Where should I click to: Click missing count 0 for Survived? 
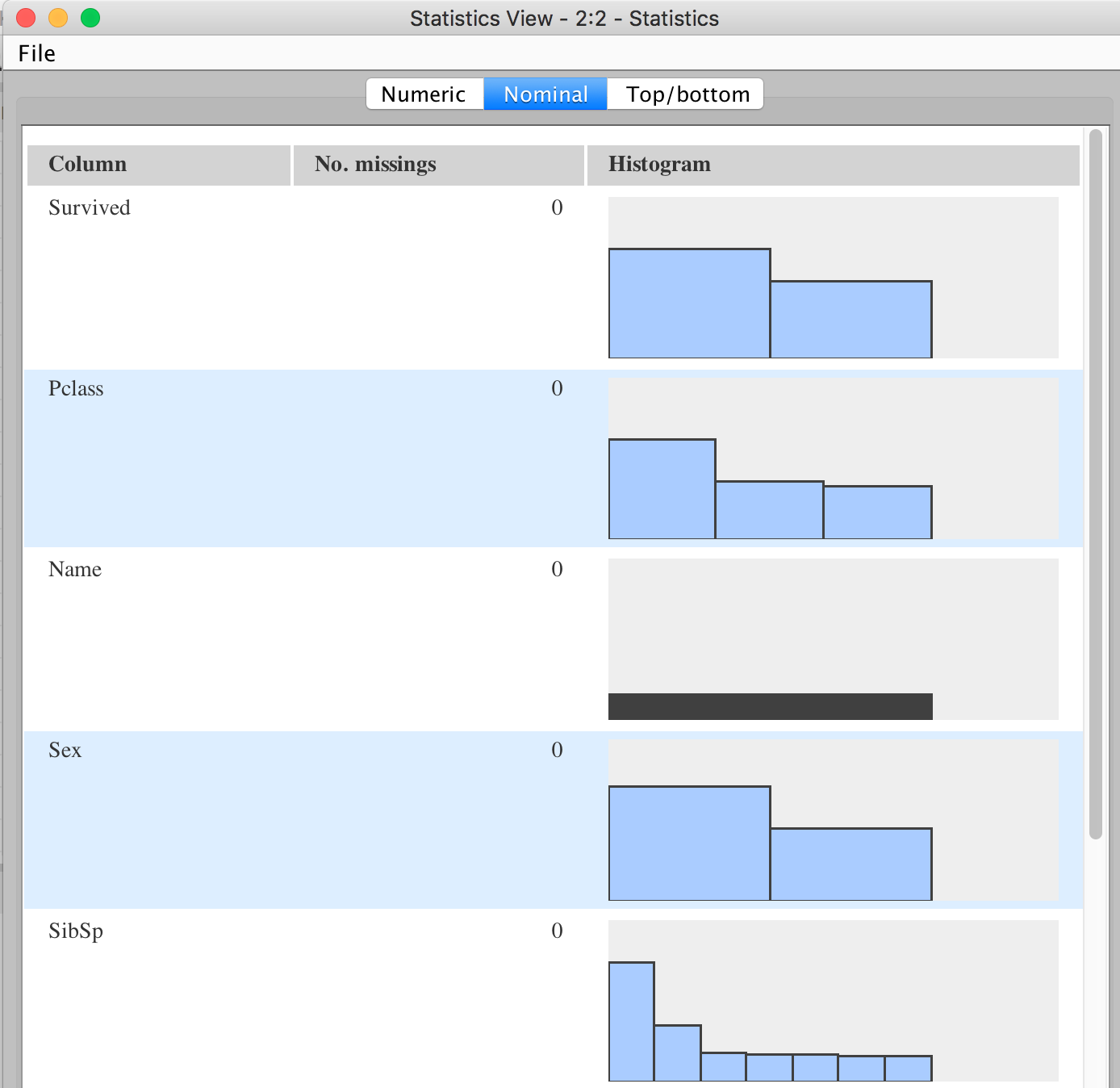pos(557,208)
